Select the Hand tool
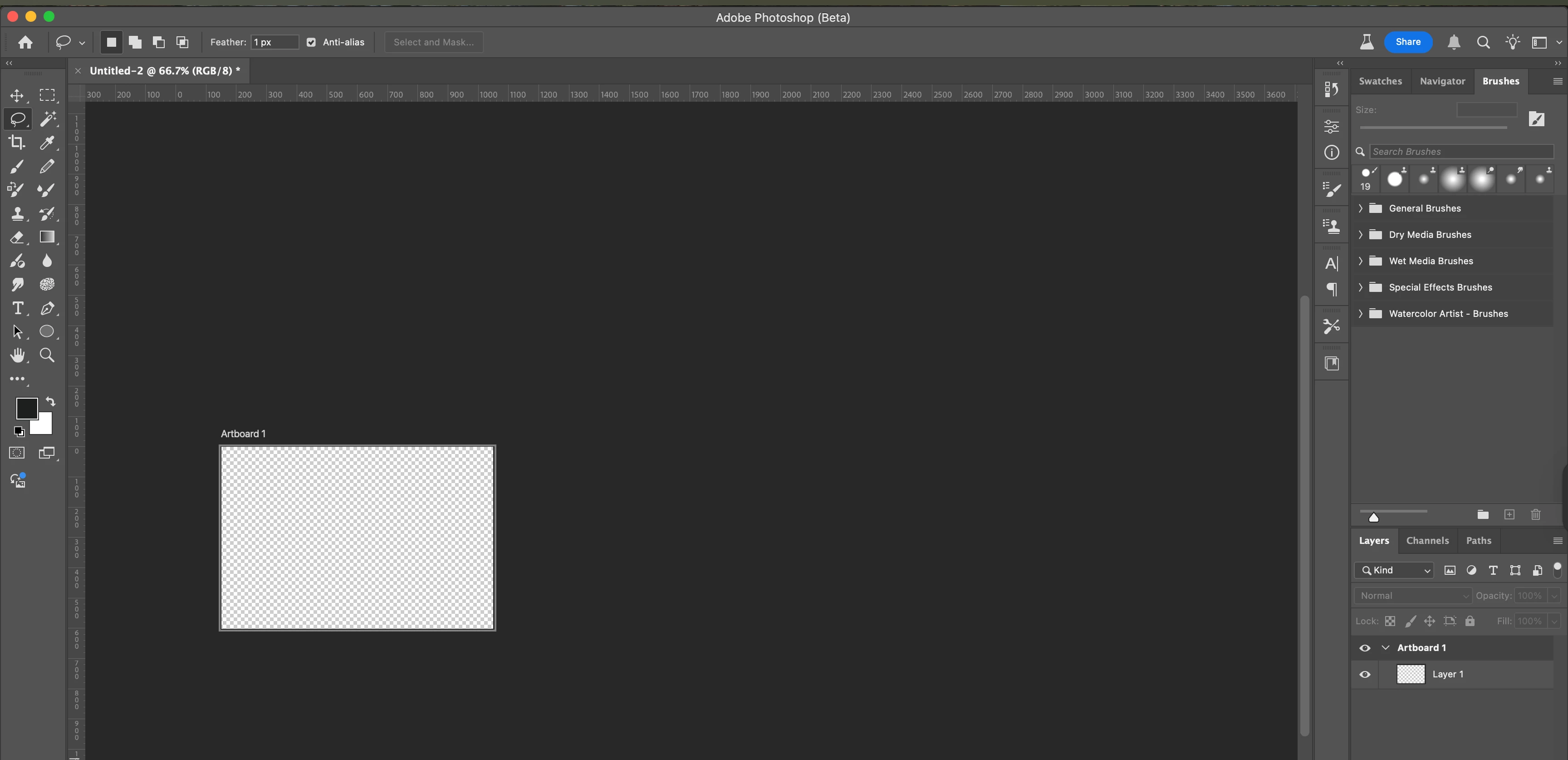Screen dimensions: 1568x760 [17, 355]
